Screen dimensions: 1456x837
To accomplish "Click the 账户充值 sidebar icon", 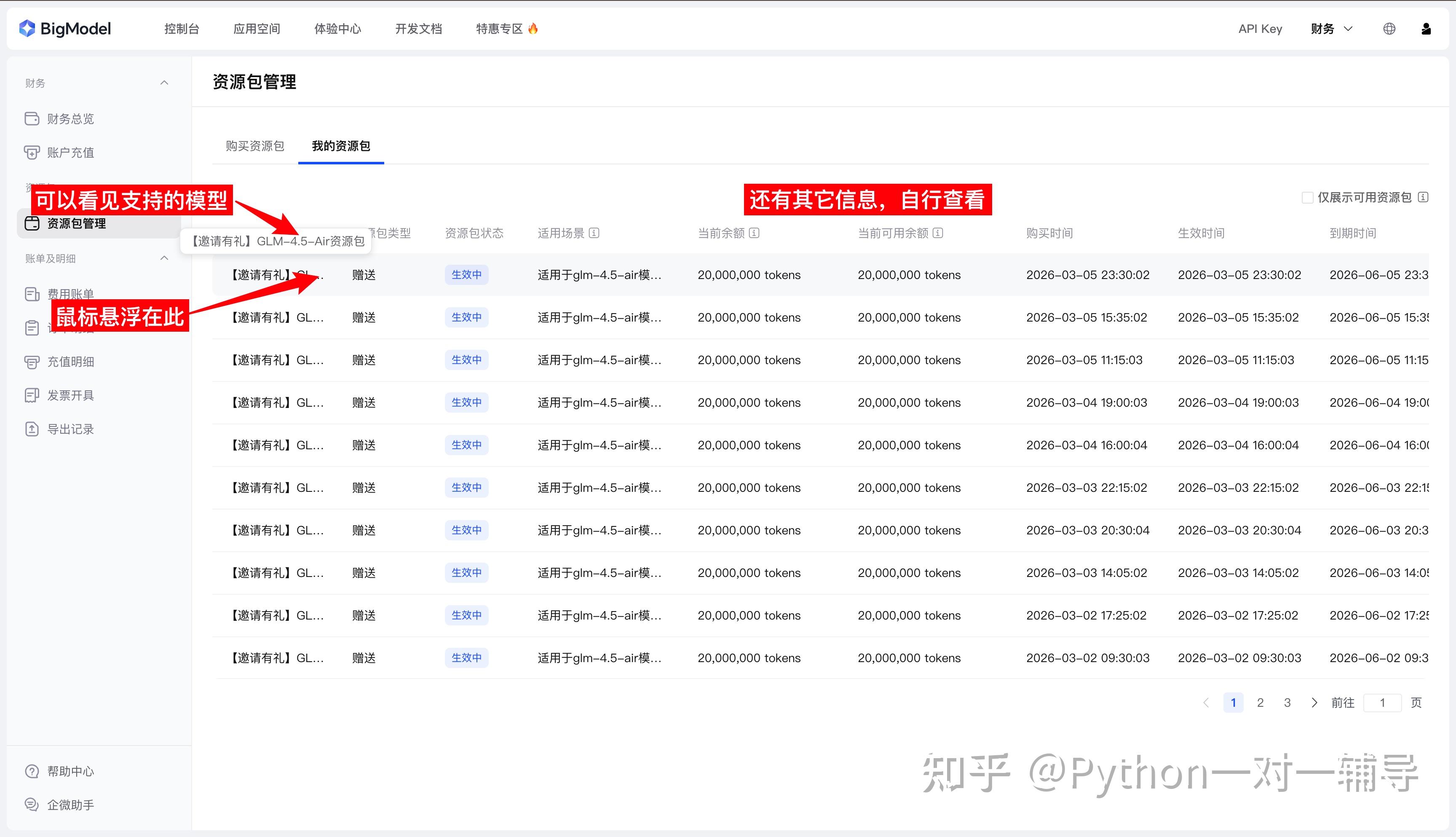I will [x=32, y=152].
